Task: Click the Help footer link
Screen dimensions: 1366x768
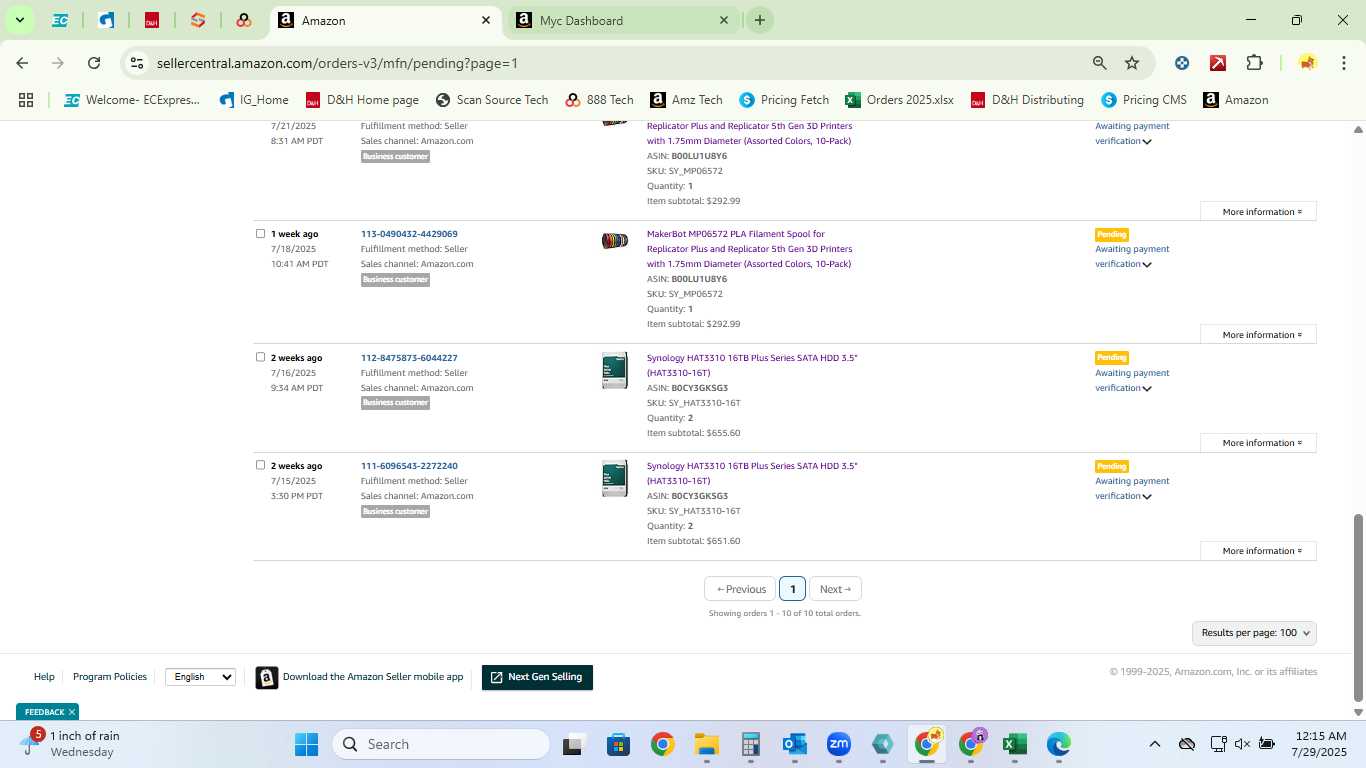Action: (x=44, y=677)
